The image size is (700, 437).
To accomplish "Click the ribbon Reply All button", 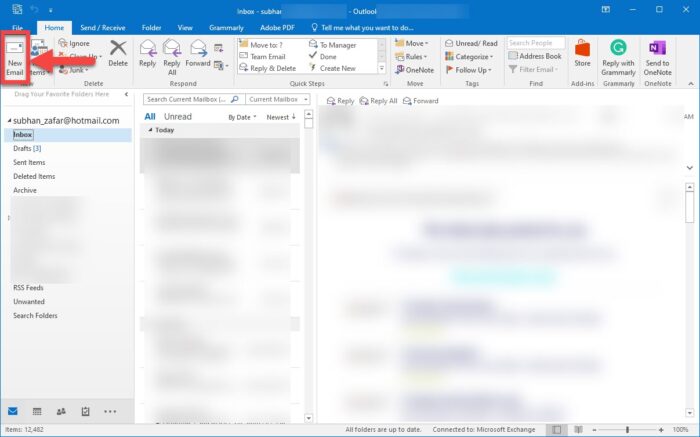I will (172, 57).
